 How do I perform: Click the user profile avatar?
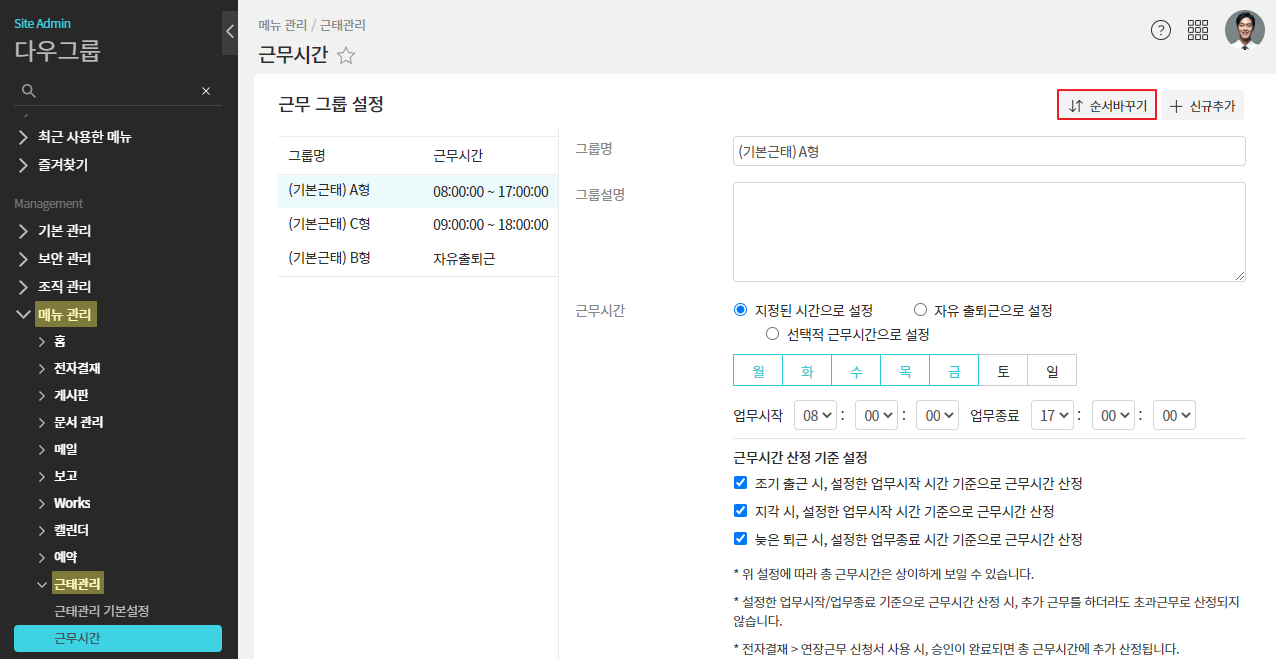pyautogui.click(x=1244, y=30)
